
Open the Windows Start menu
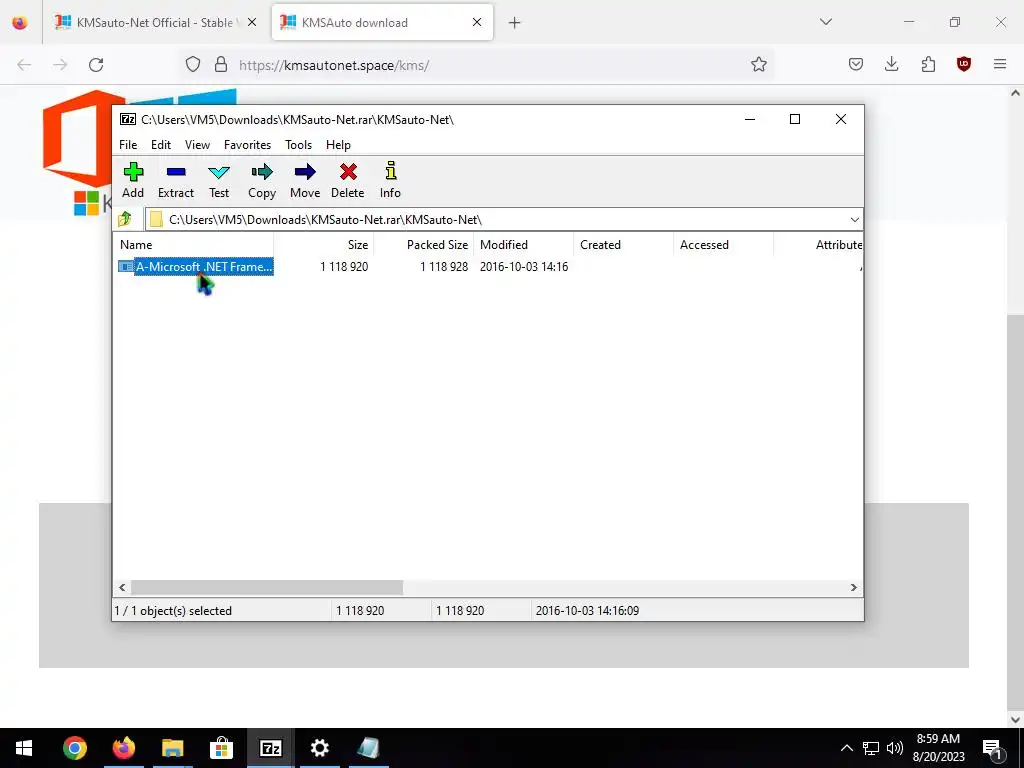[24, 748]
